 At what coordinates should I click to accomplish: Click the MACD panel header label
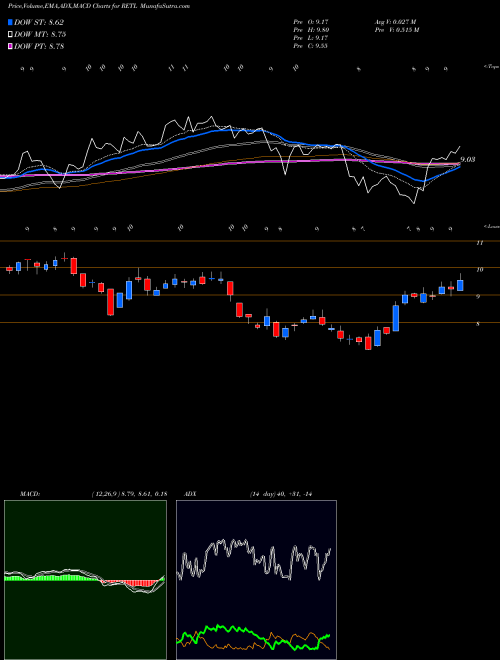(x=29, y=494)
